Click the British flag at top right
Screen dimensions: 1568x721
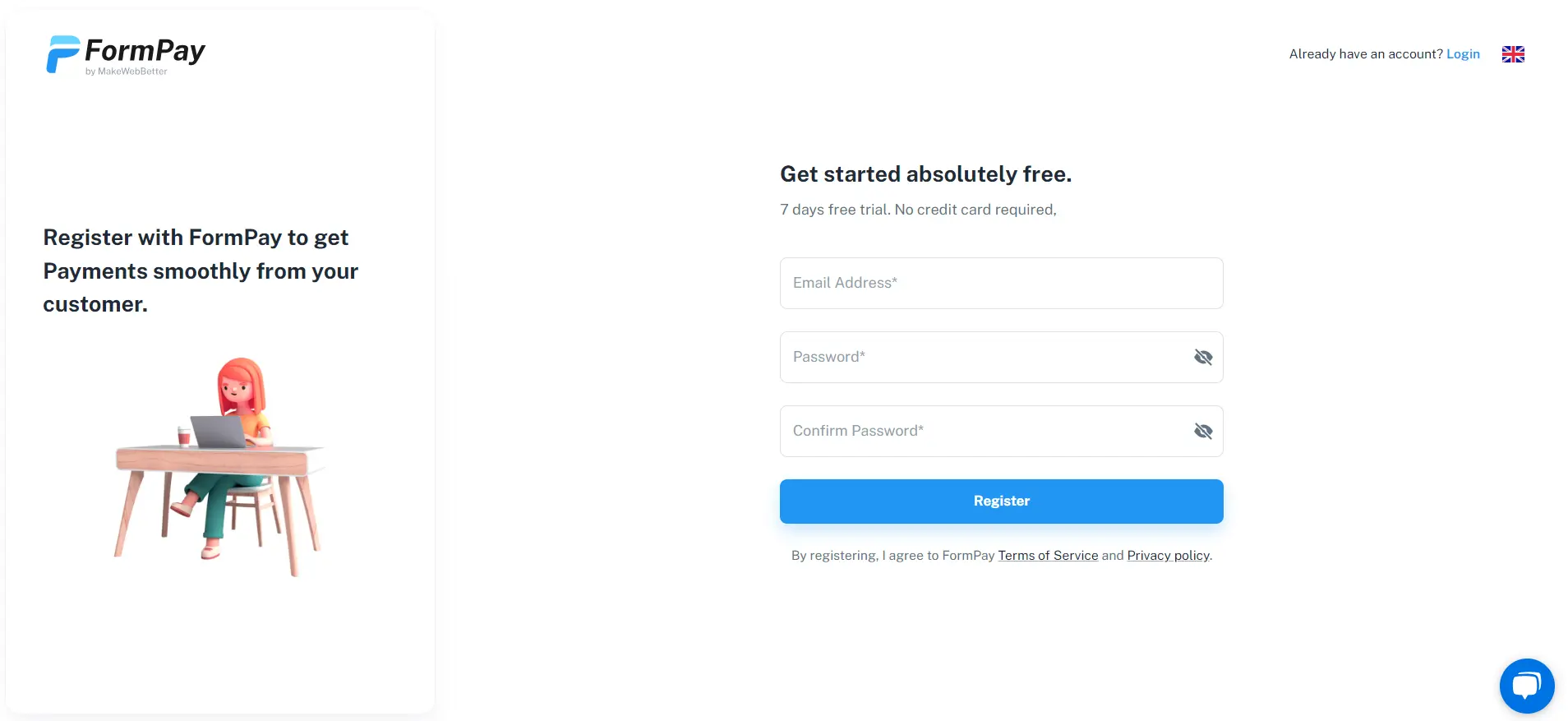pos(1513,54)
